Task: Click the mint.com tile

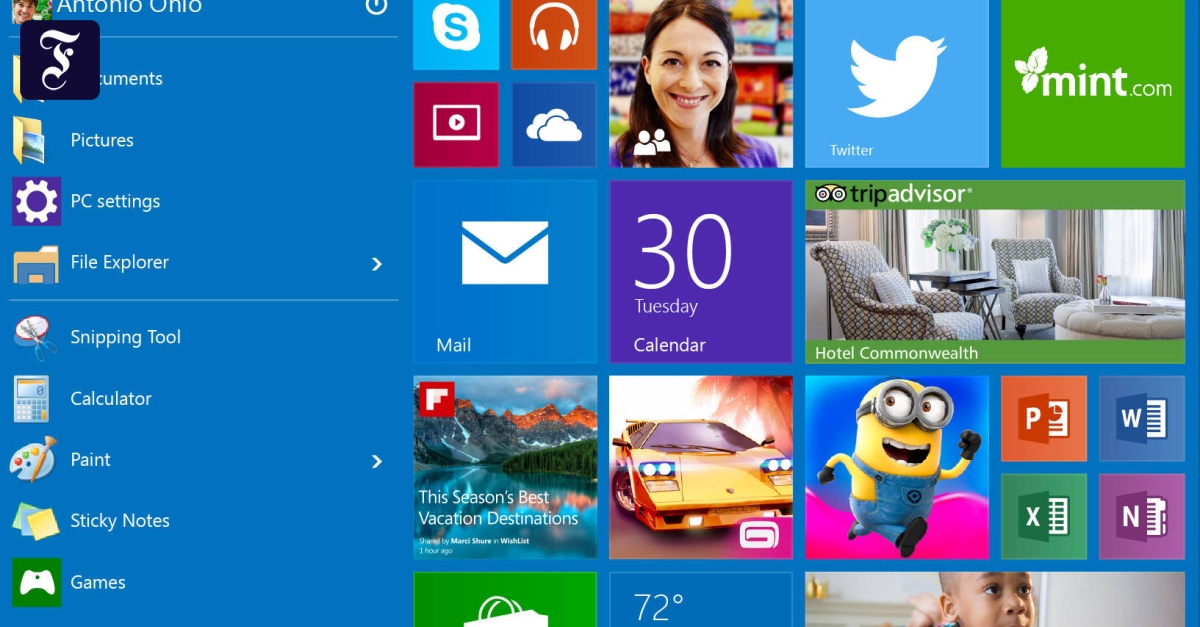Action: 1093,82
